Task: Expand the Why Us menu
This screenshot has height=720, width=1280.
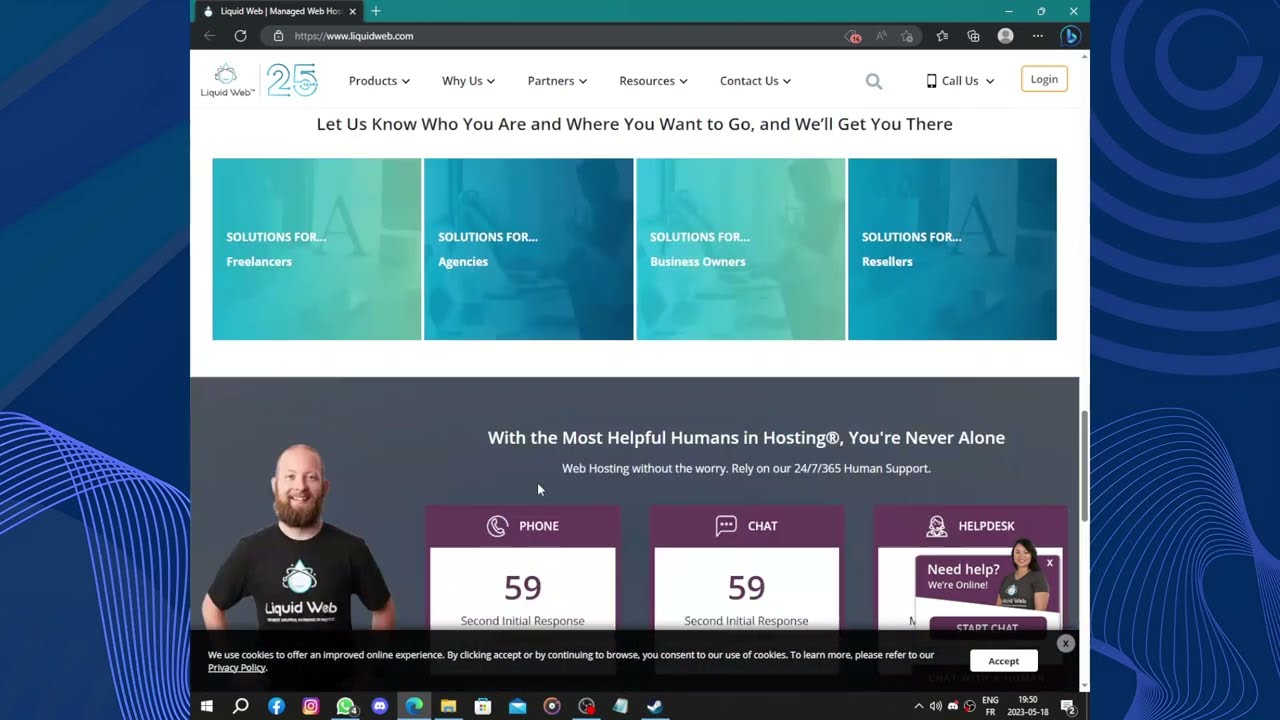Action: [468, 81]
